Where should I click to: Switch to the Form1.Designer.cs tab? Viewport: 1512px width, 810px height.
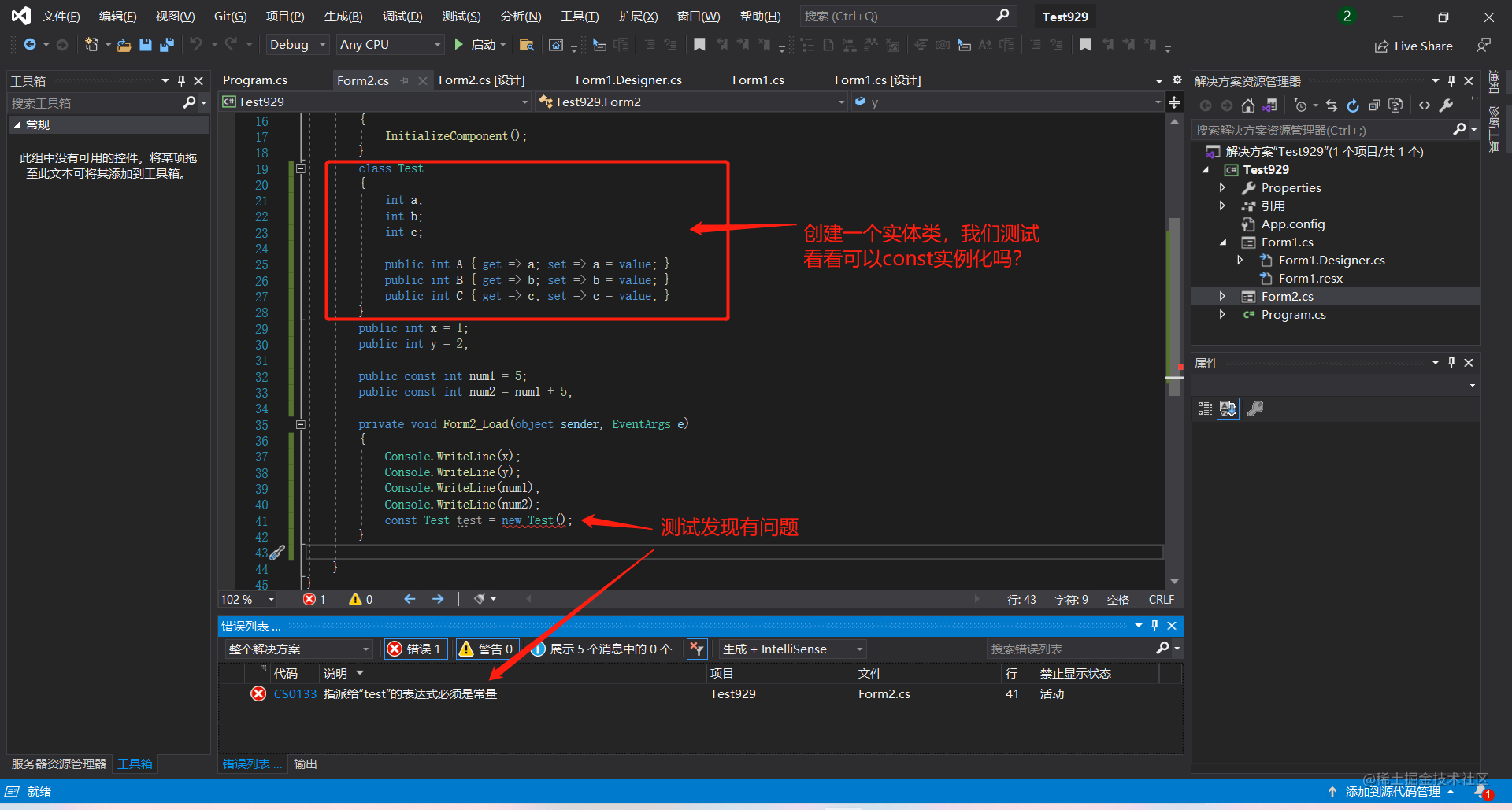pyautogui.click(x=628, y=80)
